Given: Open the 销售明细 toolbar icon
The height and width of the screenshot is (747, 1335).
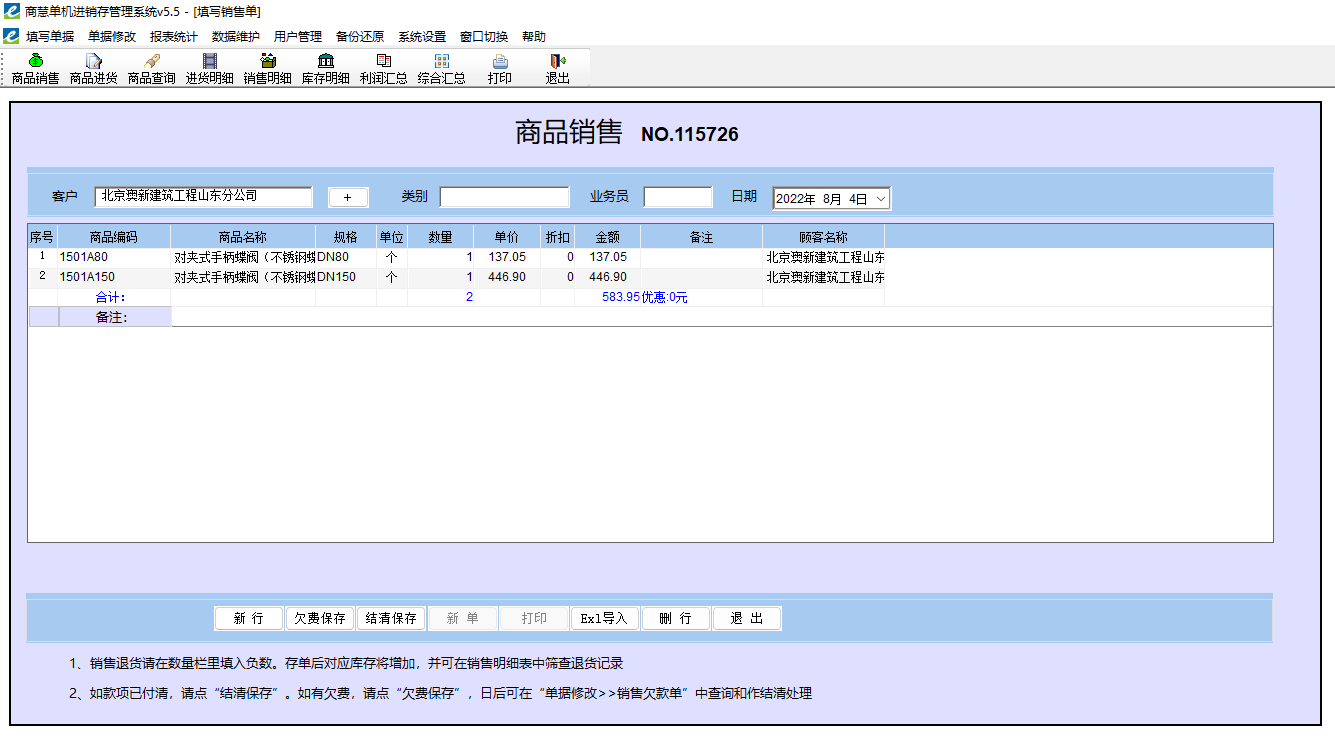Looking at the screenshot, I should [267, 69].
